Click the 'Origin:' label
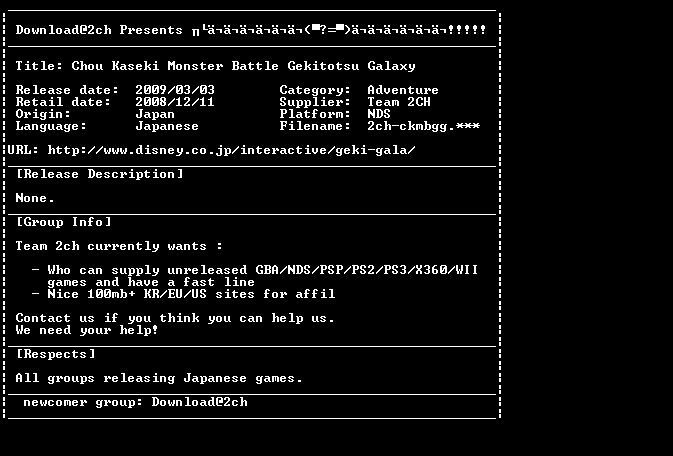This screenshot has width=673, height=456. [x=43, y=114]
